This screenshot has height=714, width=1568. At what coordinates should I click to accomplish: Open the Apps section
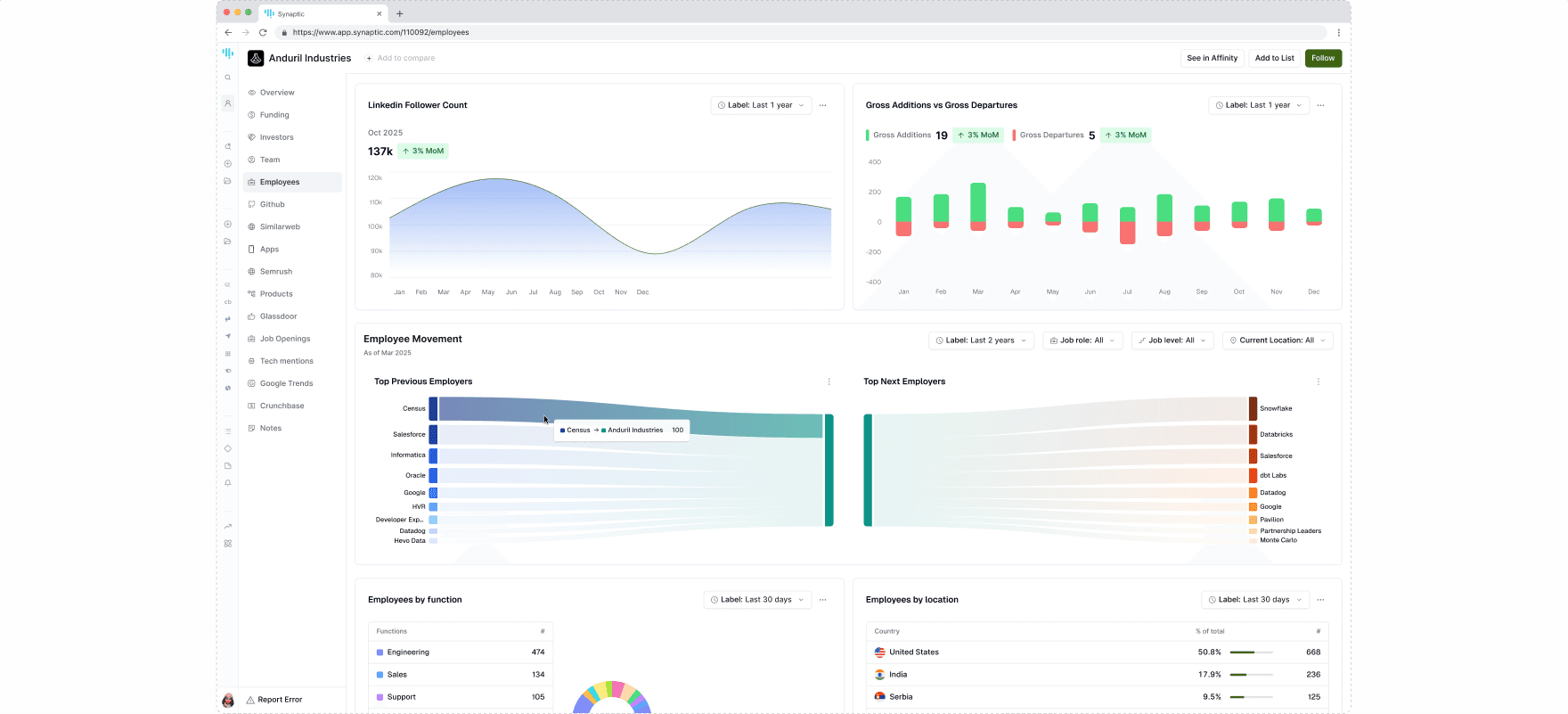tap(292, 250)
